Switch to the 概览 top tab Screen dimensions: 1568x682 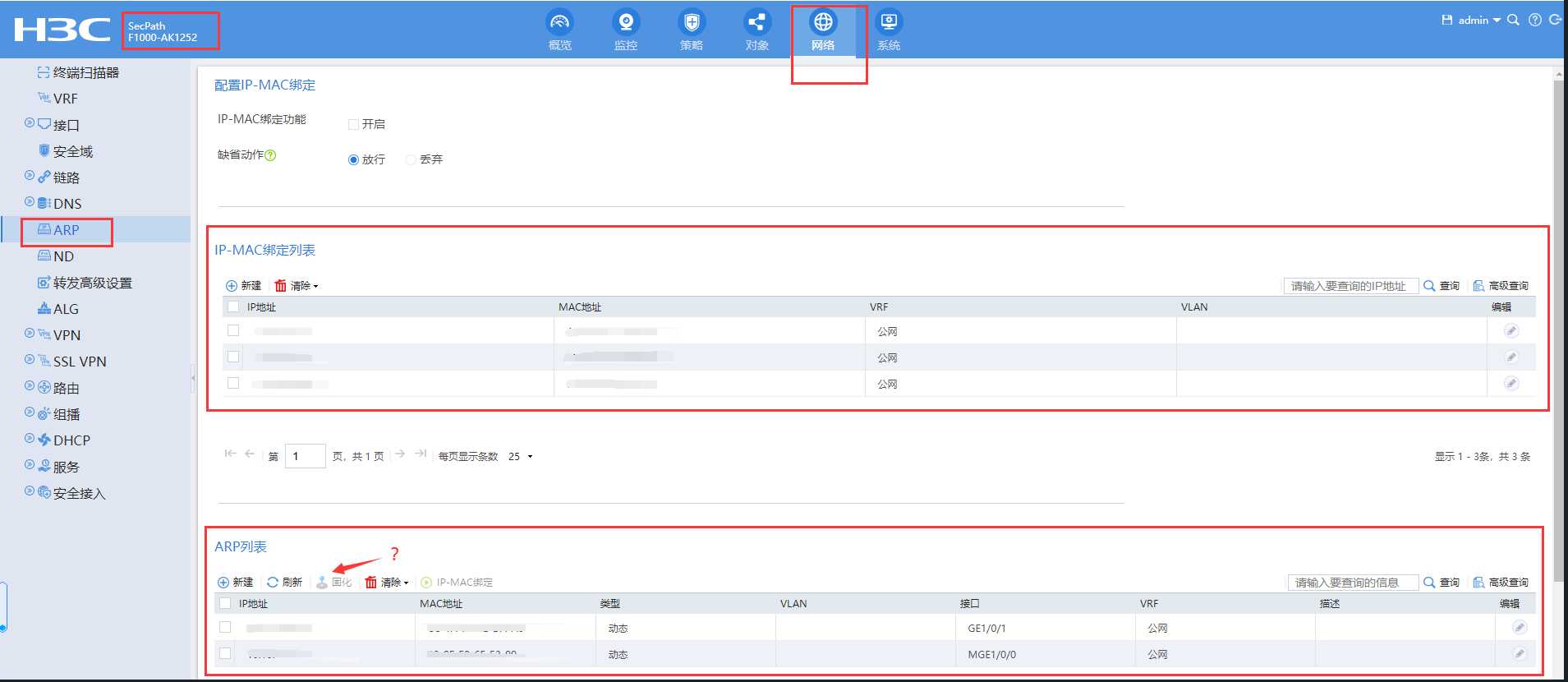(560, 30)
